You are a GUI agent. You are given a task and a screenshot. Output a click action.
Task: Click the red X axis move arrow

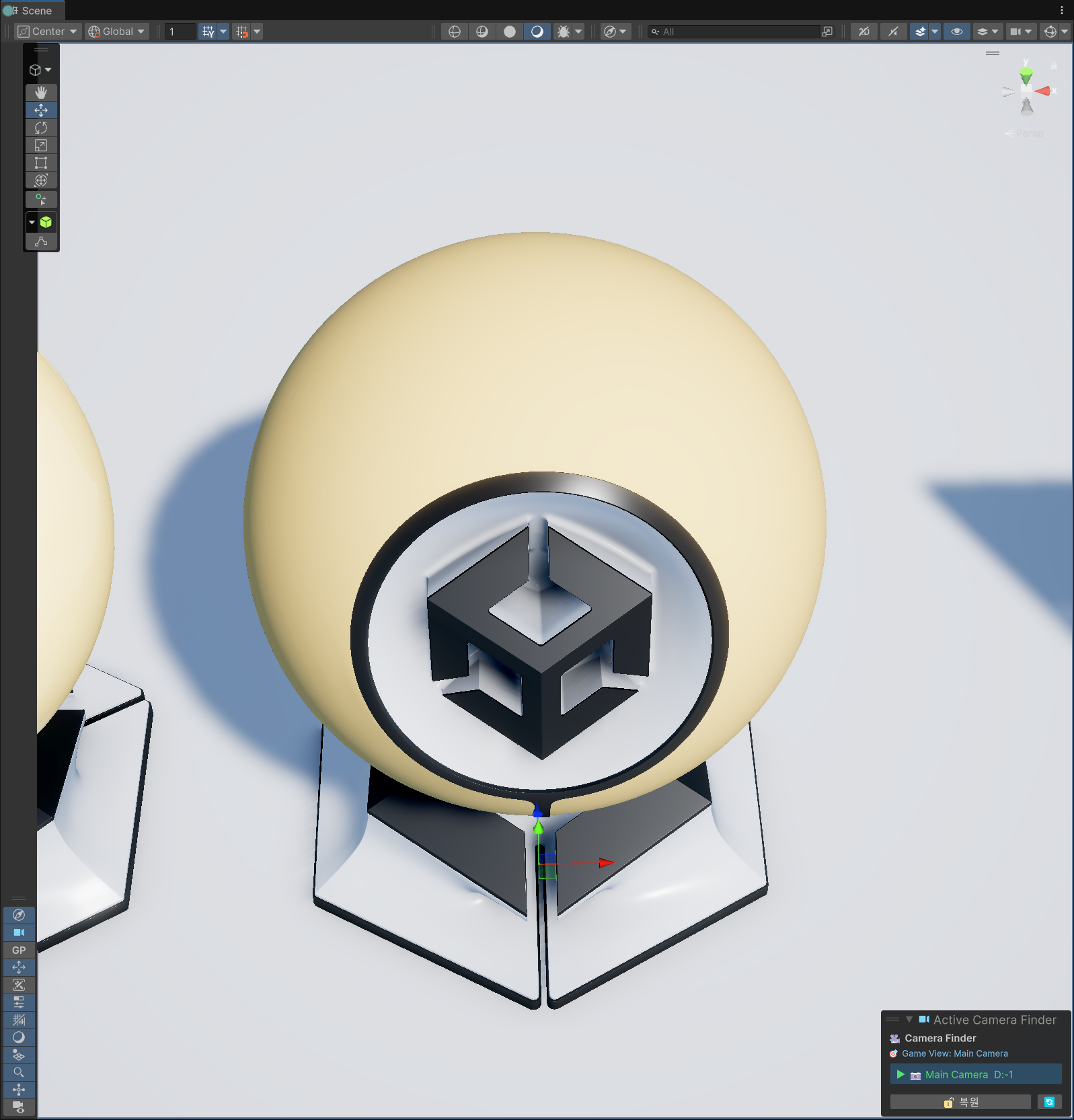coord(606,862)
